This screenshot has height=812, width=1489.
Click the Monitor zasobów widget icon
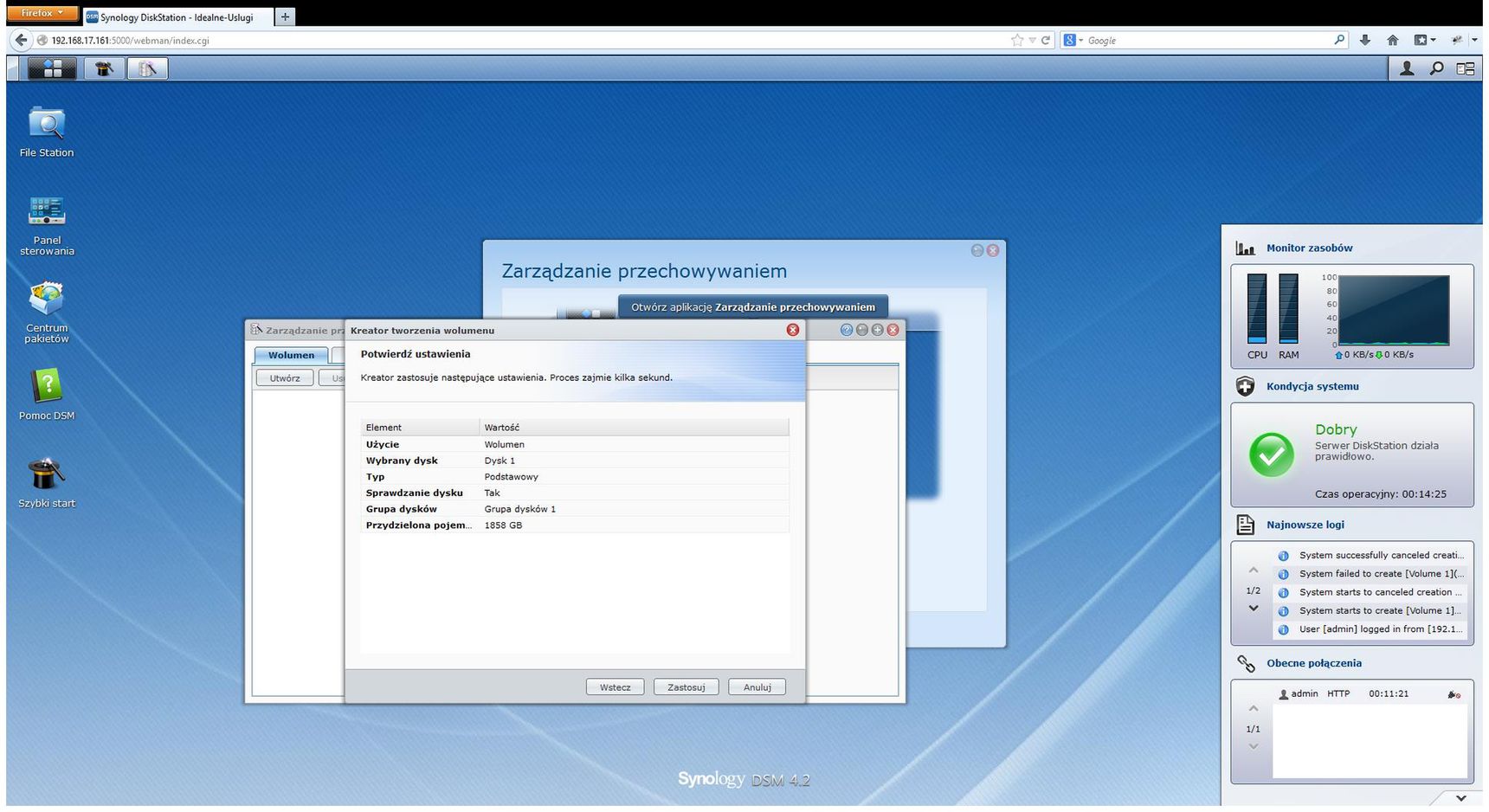point(1245,248)
